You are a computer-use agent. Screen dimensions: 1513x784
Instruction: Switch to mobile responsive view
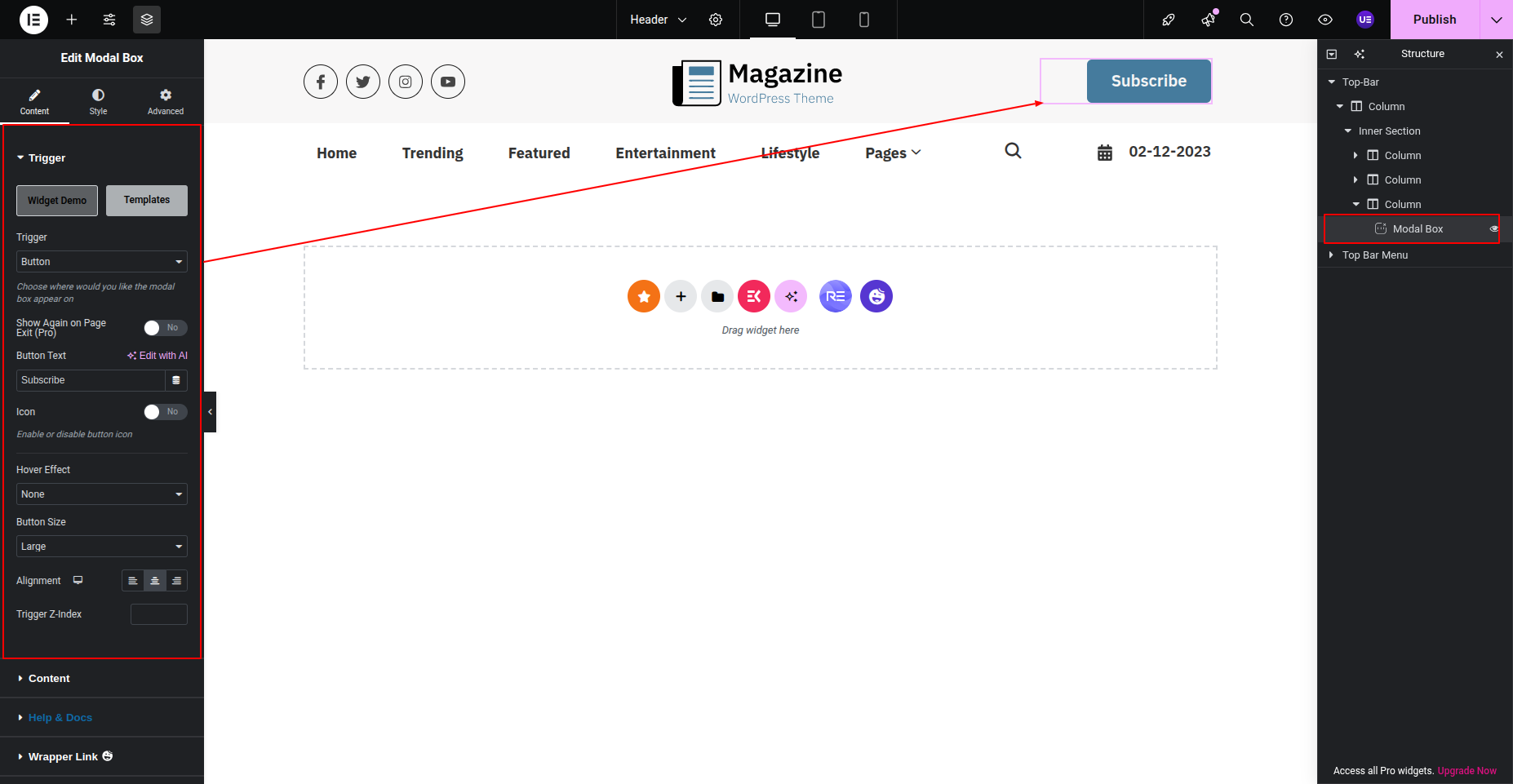pos(863,20)
